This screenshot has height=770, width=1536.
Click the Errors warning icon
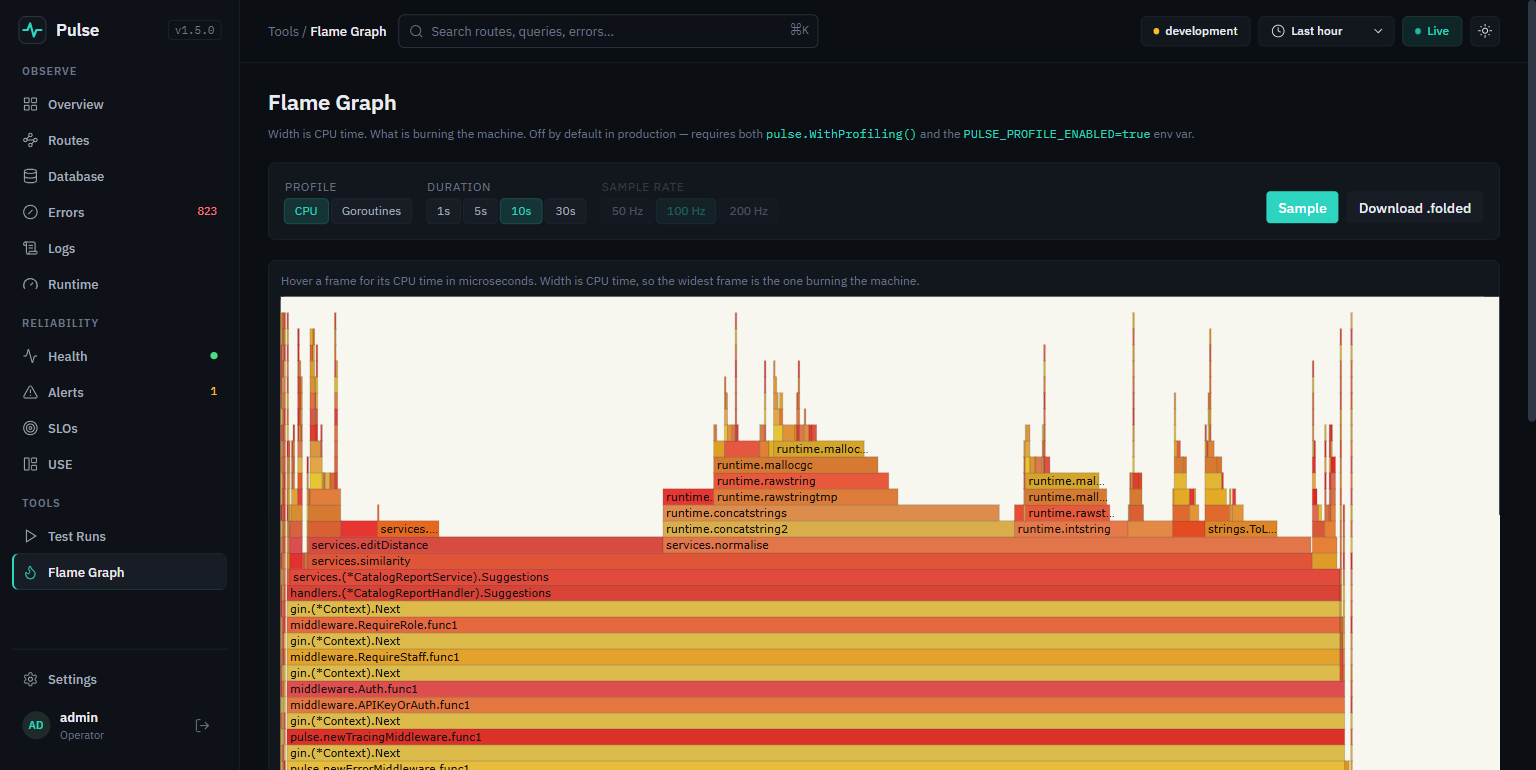(x=30, y=212)
